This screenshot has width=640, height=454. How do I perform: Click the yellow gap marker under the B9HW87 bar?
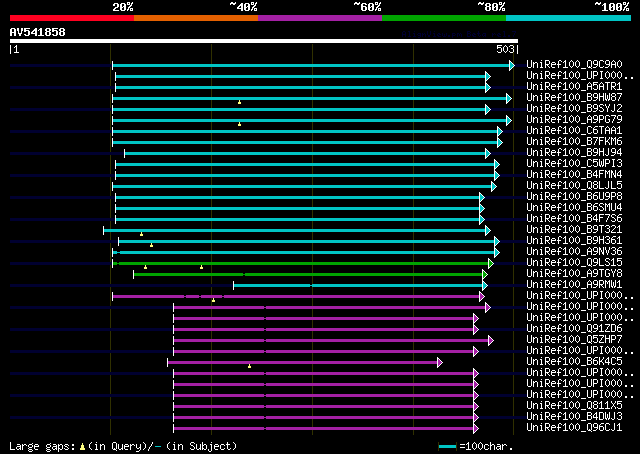[x=240, y=102]
